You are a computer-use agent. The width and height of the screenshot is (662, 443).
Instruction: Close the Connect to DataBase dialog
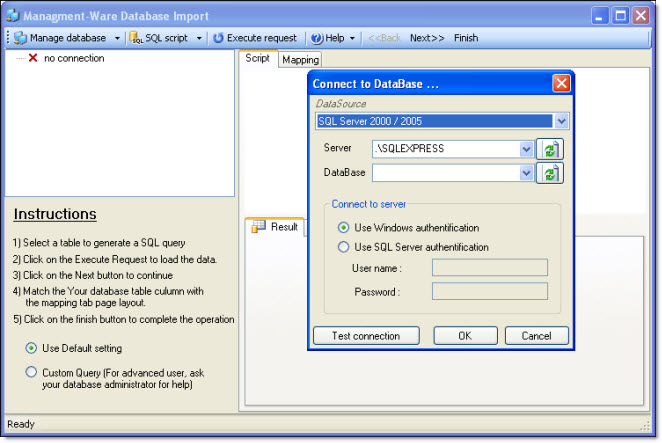point(561,83)
